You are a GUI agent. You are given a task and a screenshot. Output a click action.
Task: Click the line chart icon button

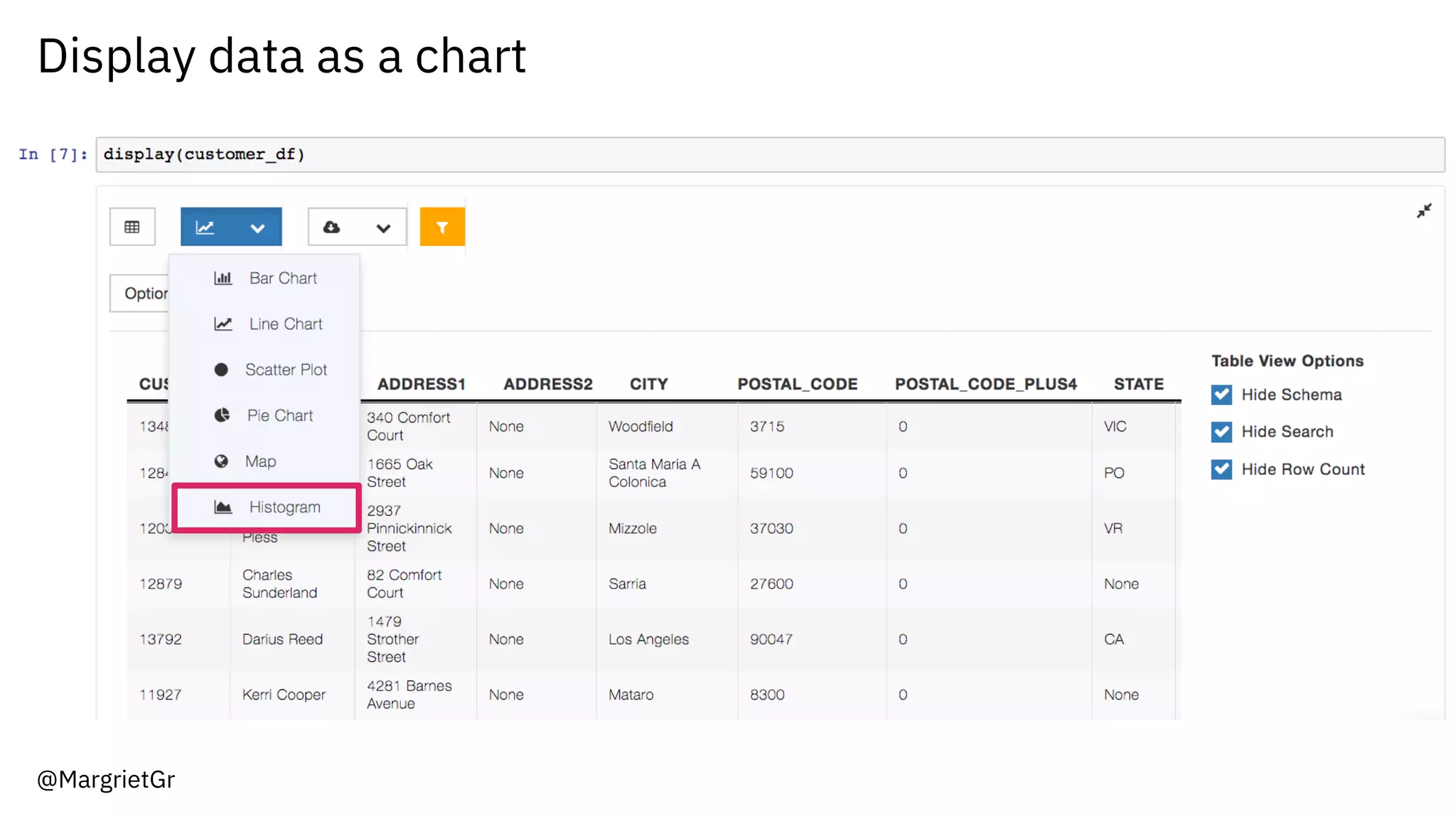coord(205,227)
